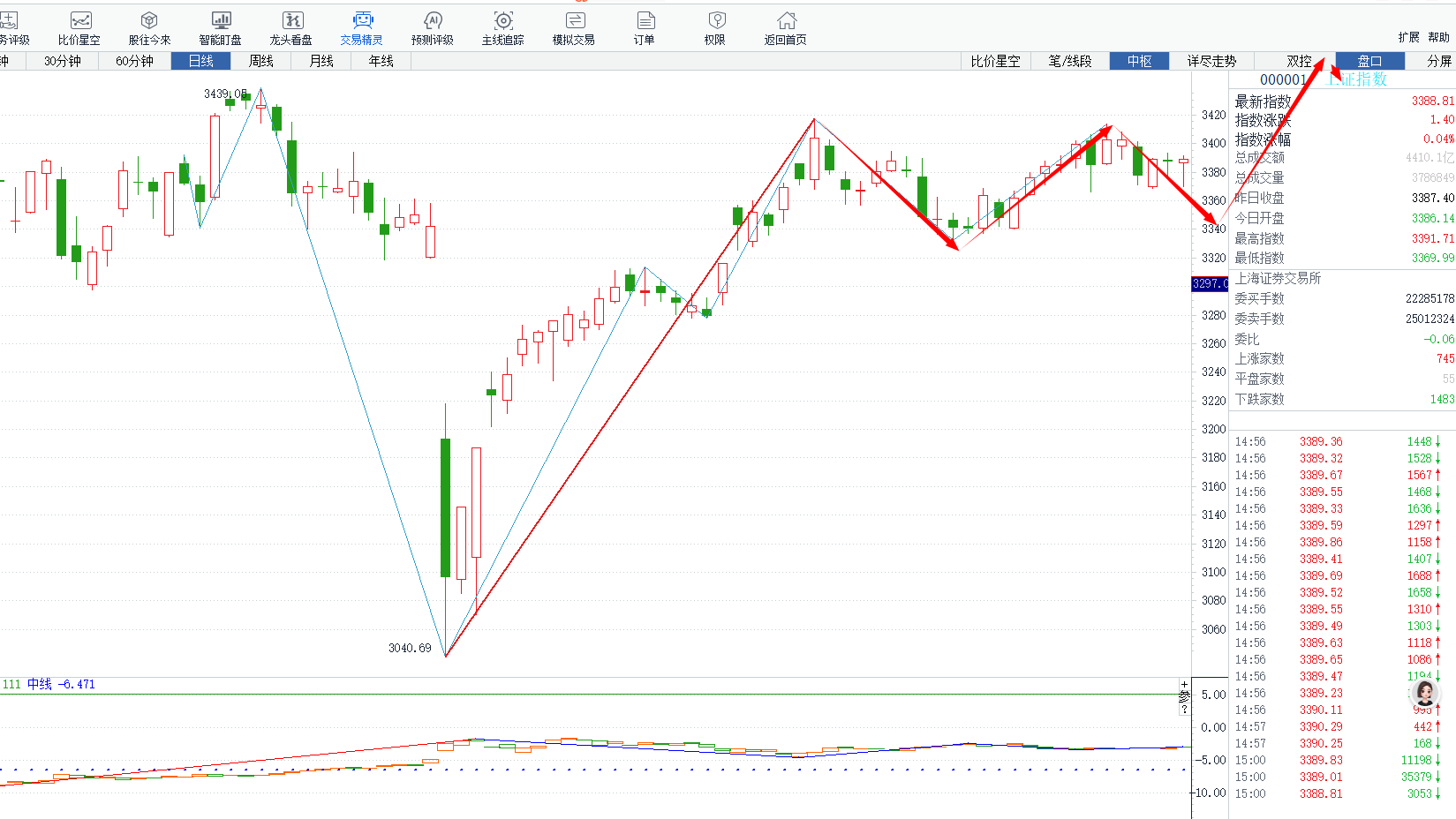The width and height of the screenshot is (1456, 819).
Task: Open the 扩展 menu
Action: point(1408,37)
